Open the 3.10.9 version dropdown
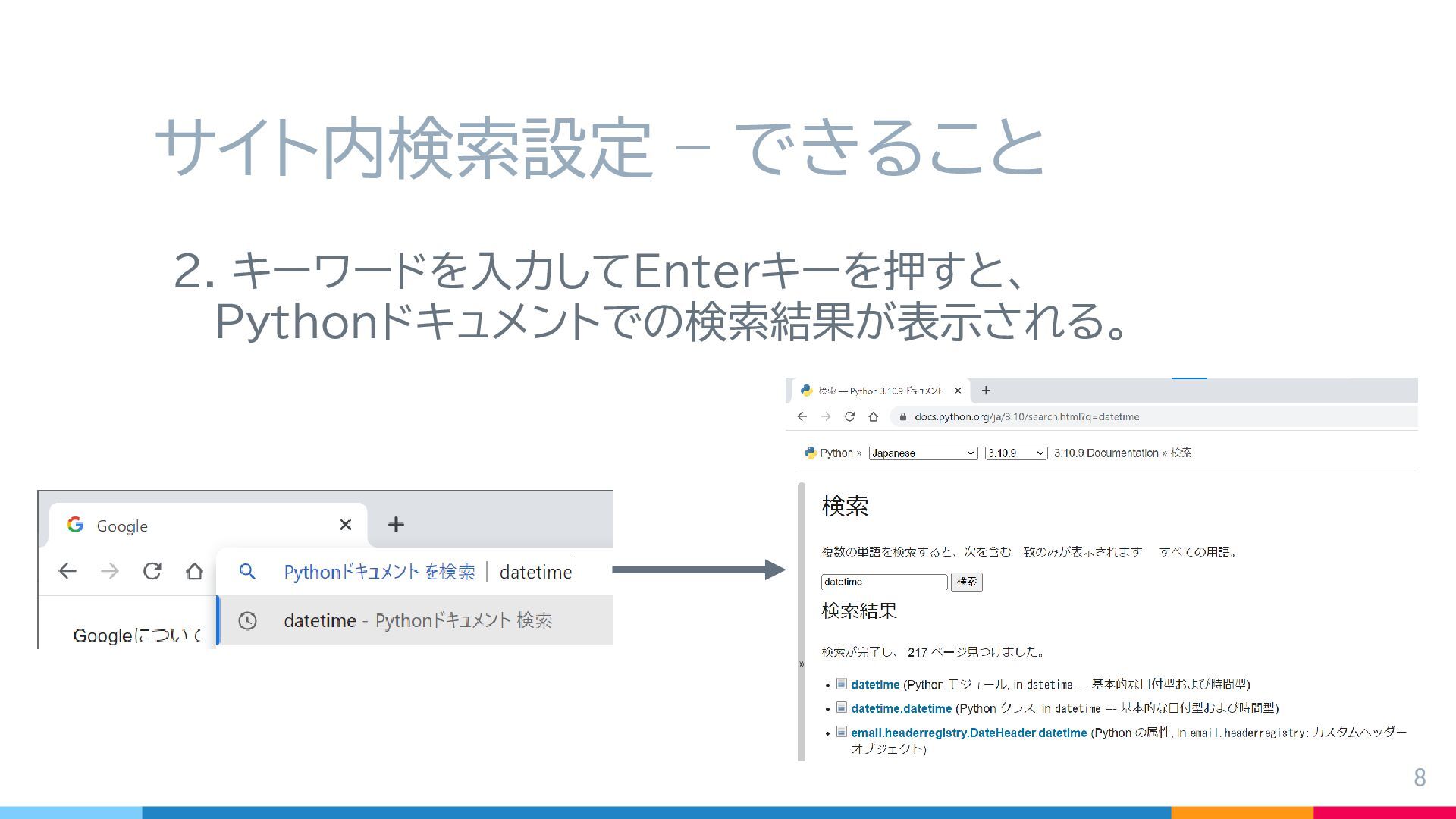The height and width of the screenshot is (819, 1456). (x=1015, y=453)
